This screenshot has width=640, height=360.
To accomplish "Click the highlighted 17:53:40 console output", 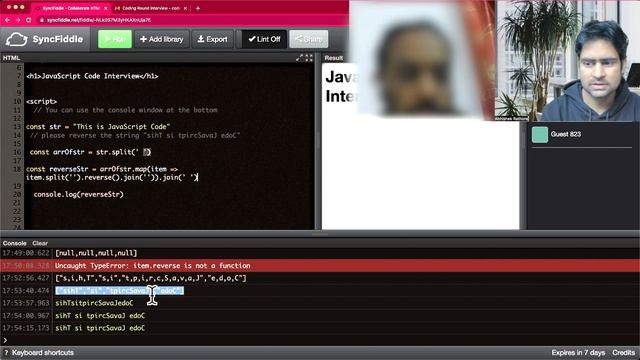I will (120, 291).
